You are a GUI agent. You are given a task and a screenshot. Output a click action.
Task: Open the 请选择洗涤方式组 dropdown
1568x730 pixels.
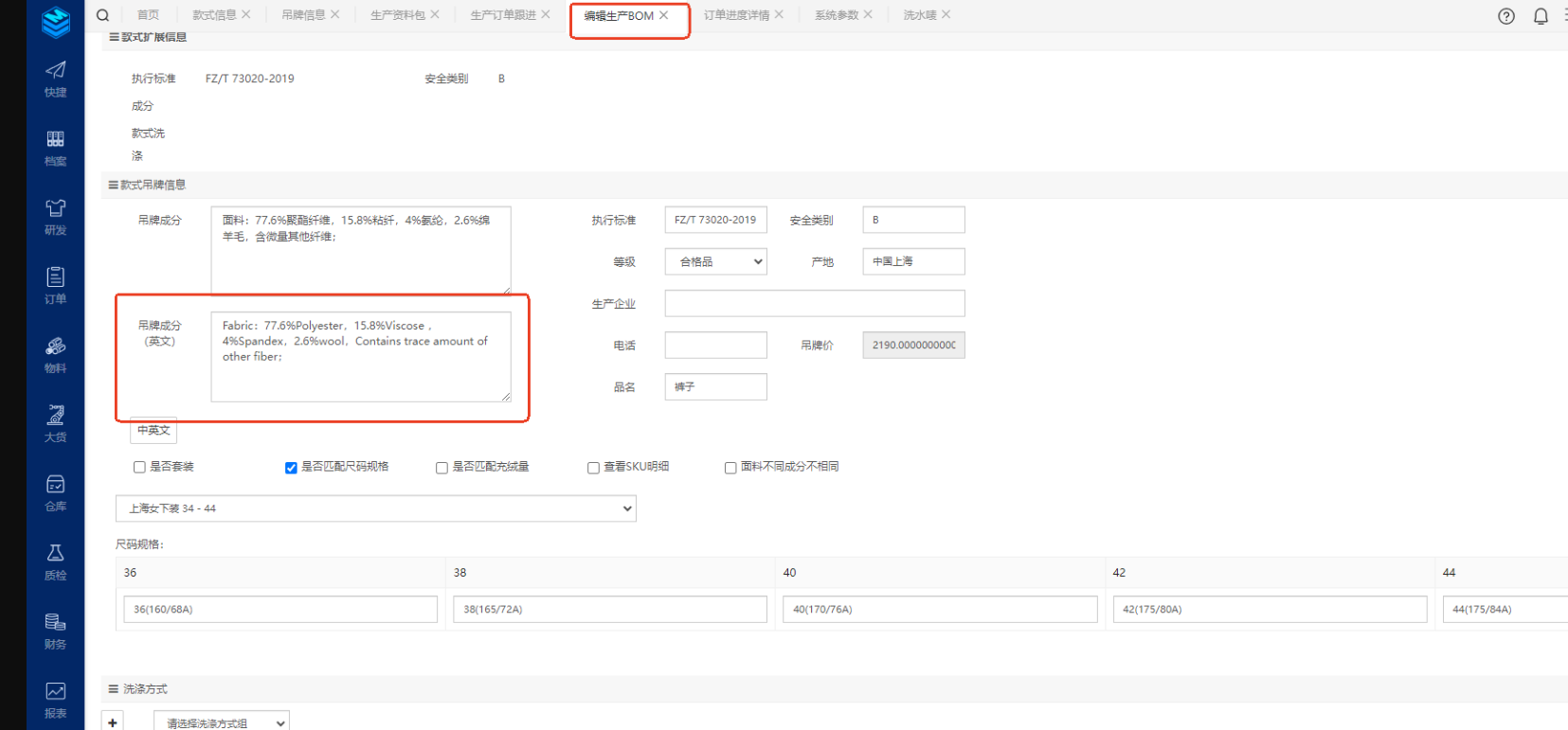[x=221, y=722]
